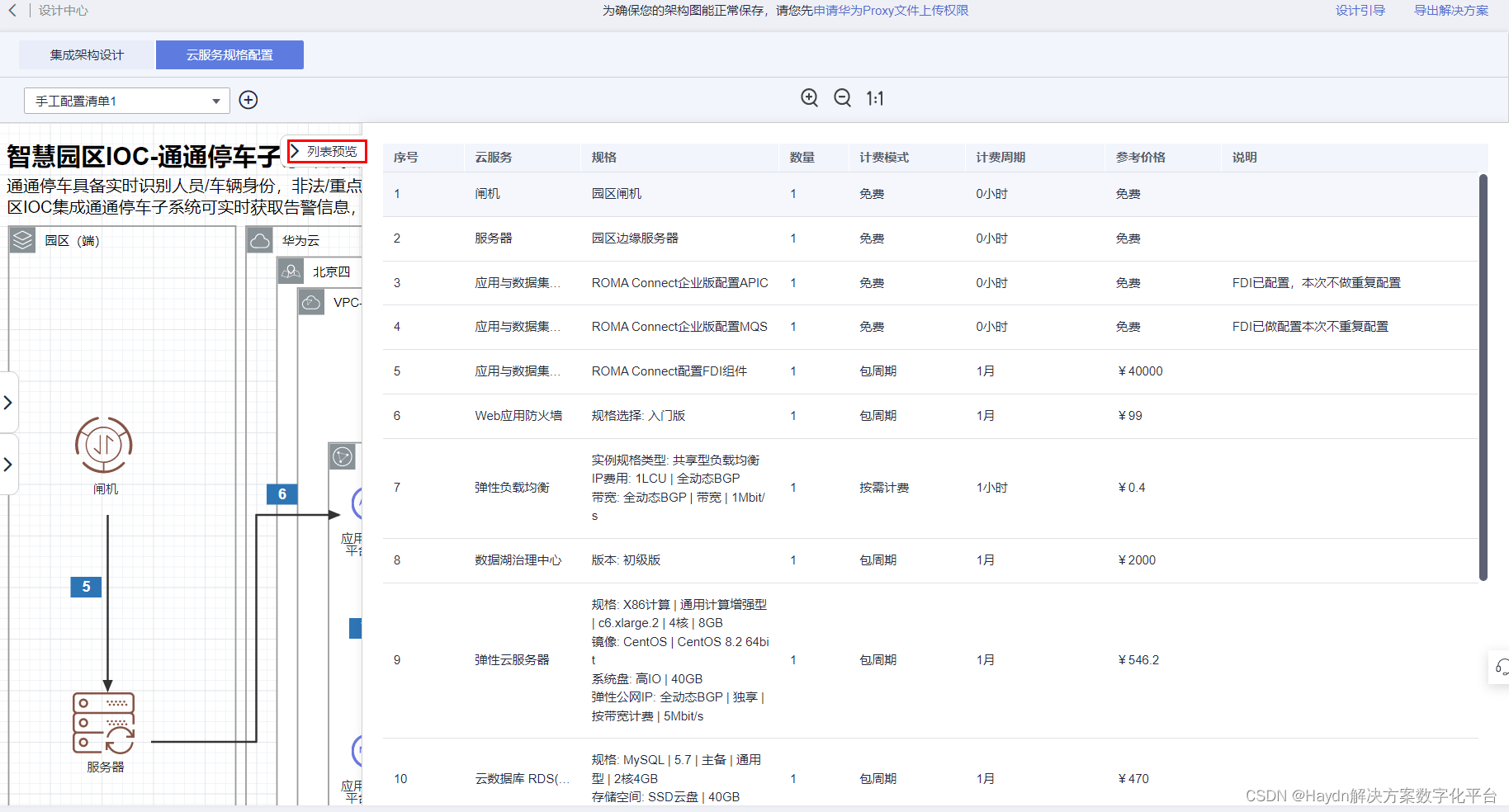This screenshot has height=812, width=1509.
Task: Open 设计引导 link
Action: coord(1360,11)
